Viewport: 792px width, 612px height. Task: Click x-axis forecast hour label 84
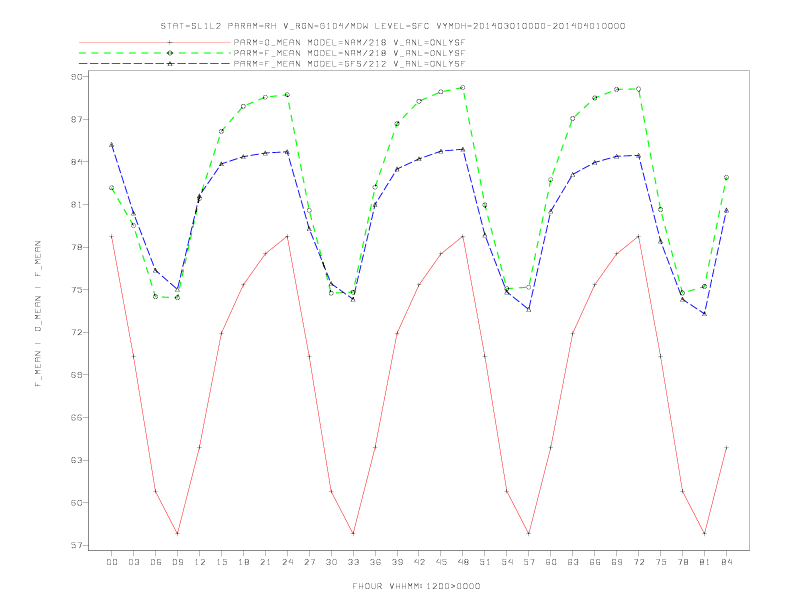click(x=727, y=562)
